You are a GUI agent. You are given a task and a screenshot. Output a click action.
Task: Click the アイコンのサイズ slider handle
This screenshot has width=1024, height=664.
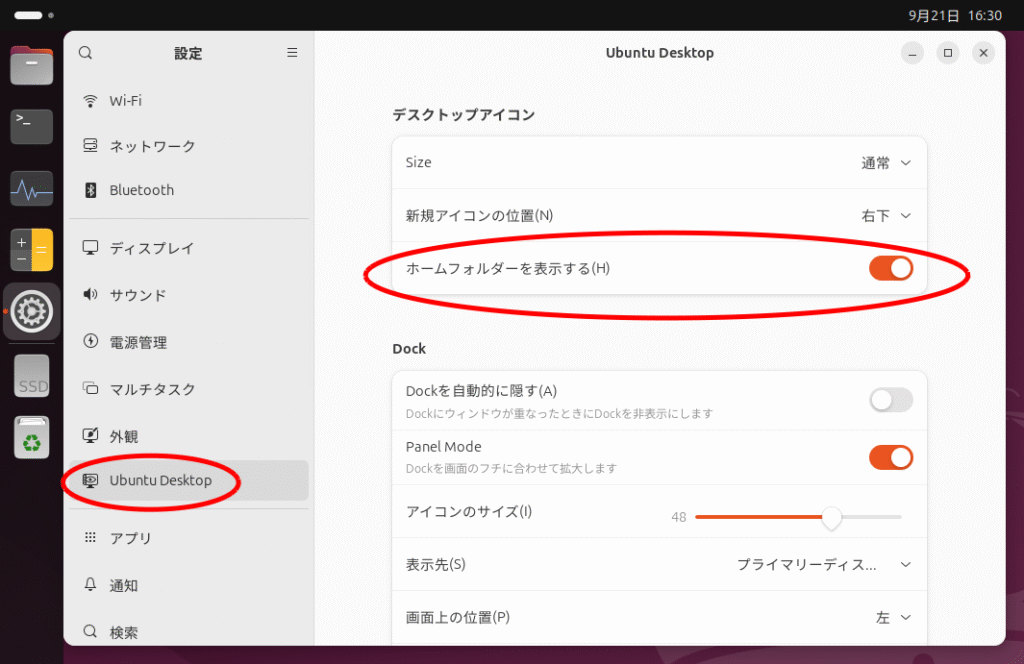[831, 517]
